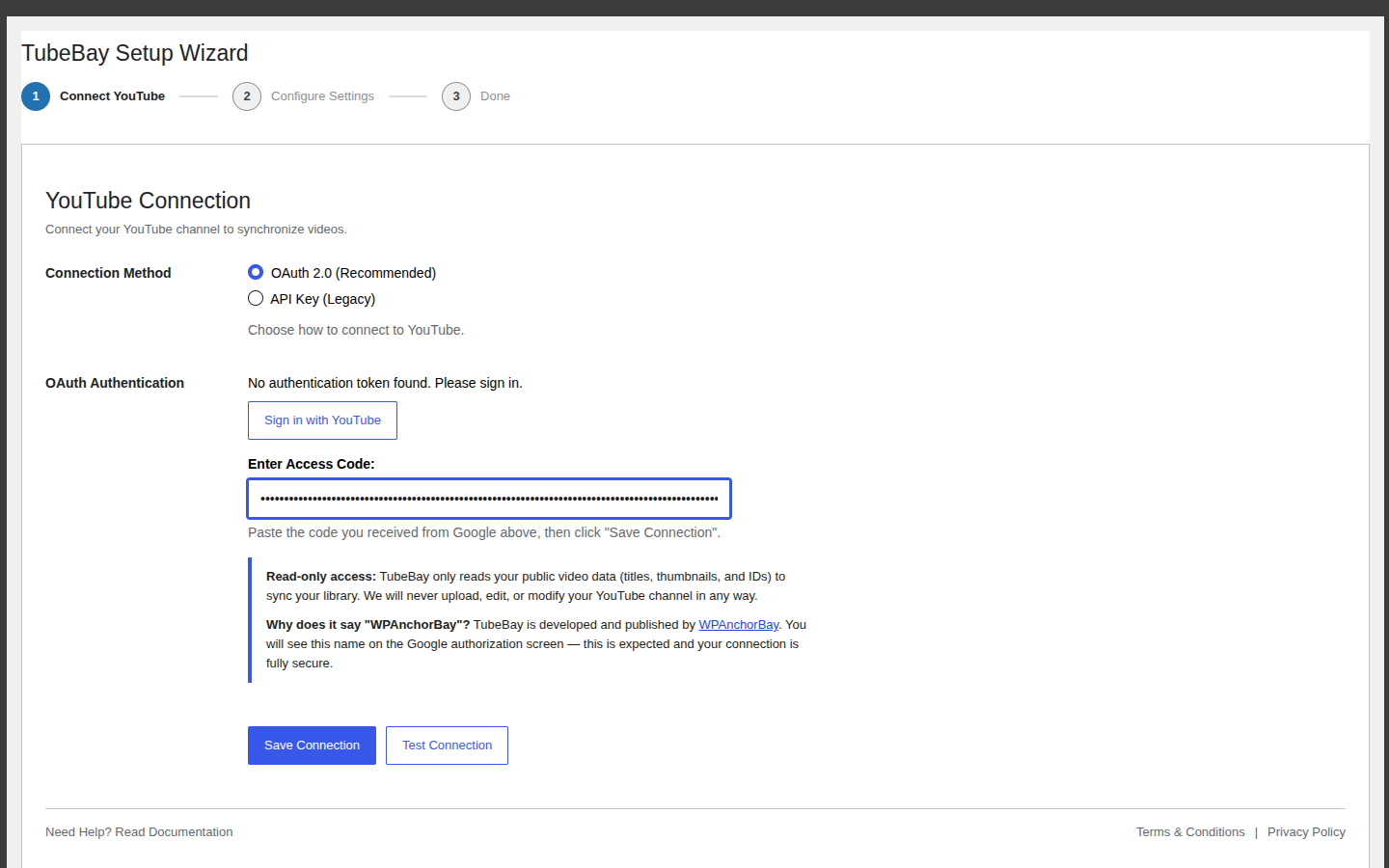Click 'Connect your YouTube channel to synchronize' subtitle
This screenshot has height=868, width=1389.
[196, 230]
